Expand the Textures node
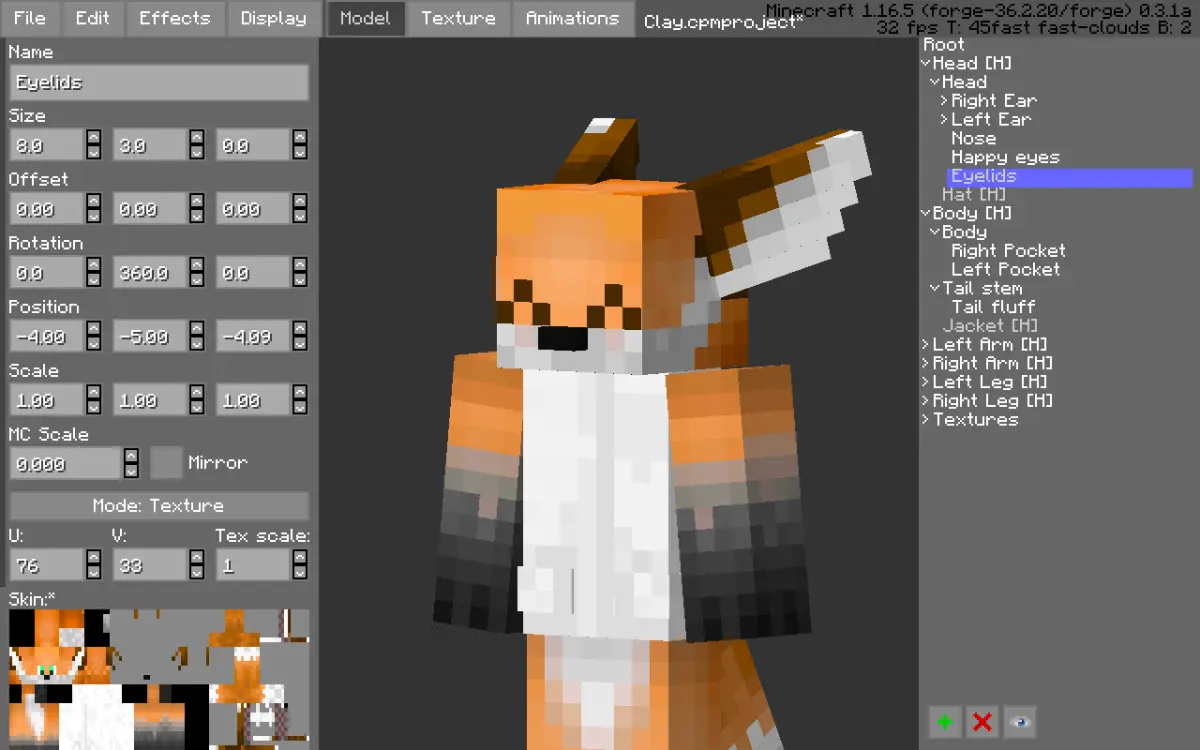Screen dimensions: 1200x750 (x=926, y=420)
